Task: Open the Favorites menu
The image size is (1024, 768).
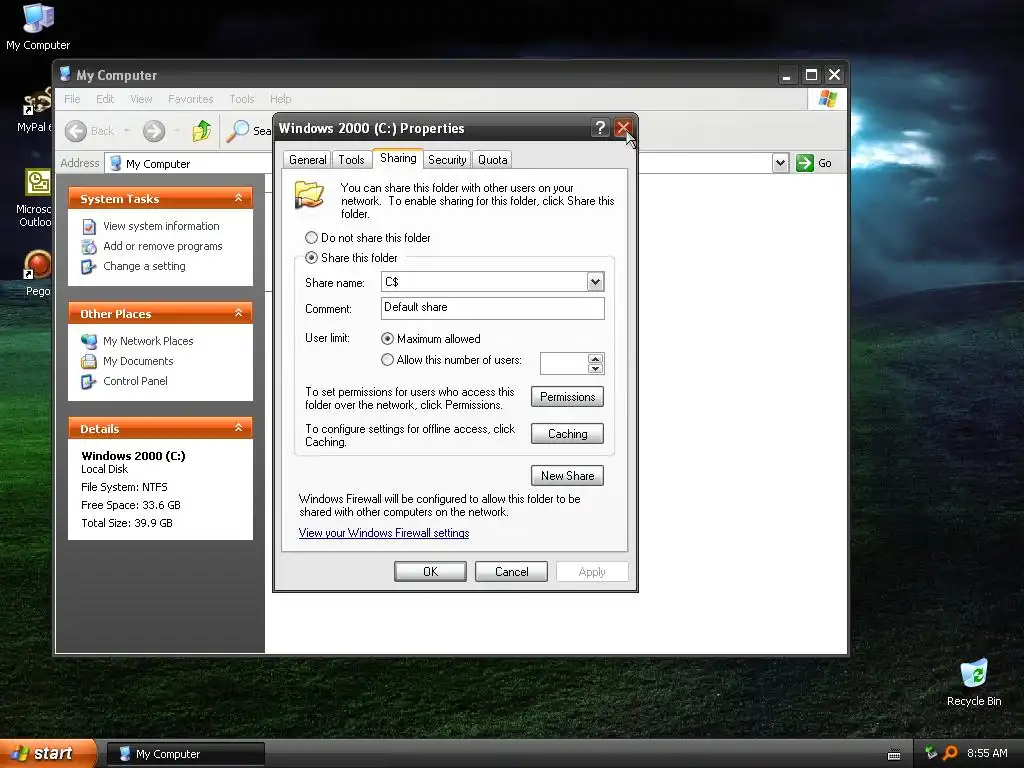Action: click(191, 99)
